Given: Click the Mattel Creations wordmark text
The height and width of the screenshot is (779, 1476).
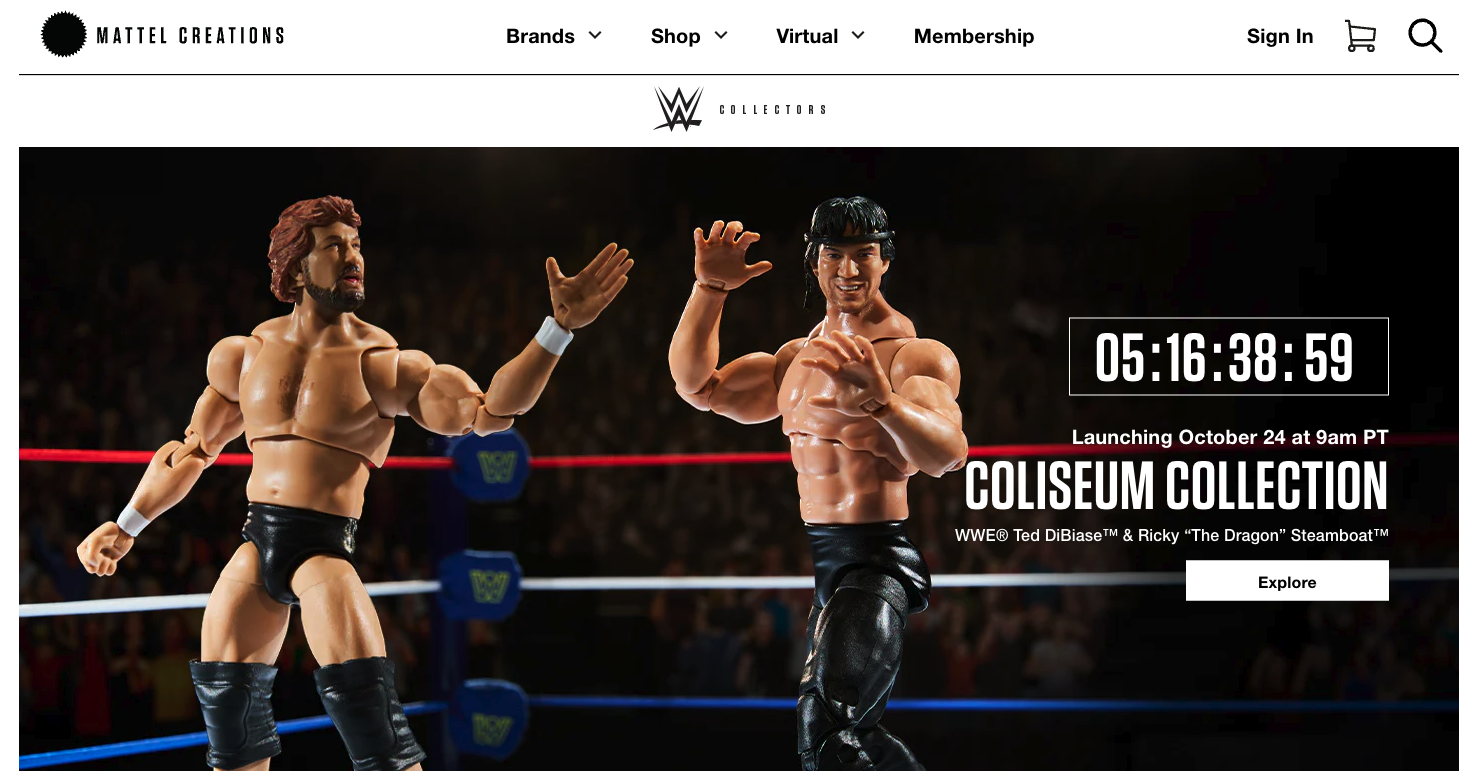Looking at the screenshot, I should 190,36.
